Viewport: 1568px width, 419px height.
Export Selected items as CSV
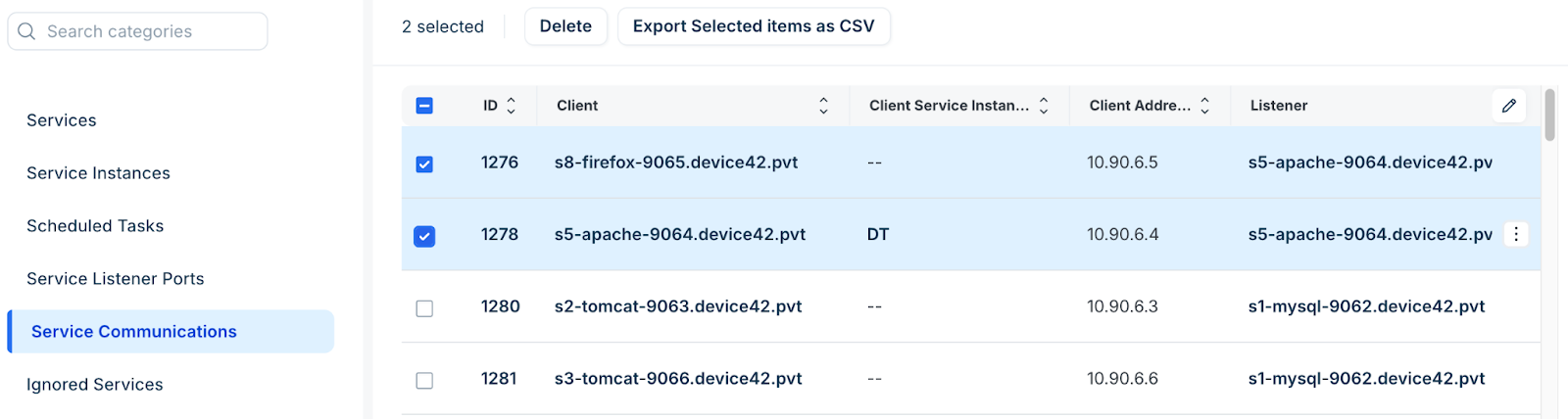(x=754, y=26)
